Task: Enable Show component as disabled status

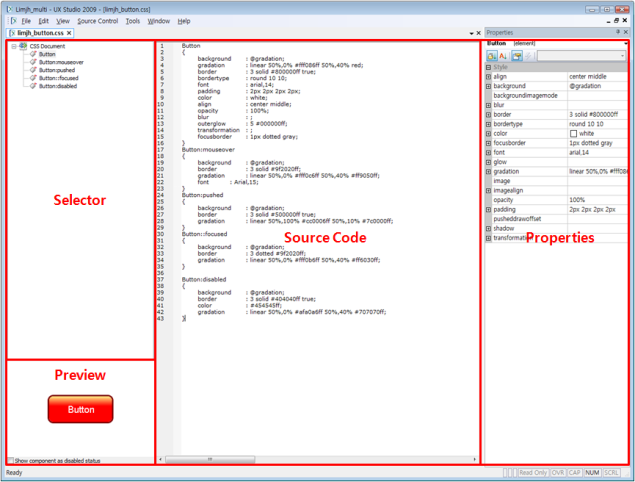Action: (11, 461)
